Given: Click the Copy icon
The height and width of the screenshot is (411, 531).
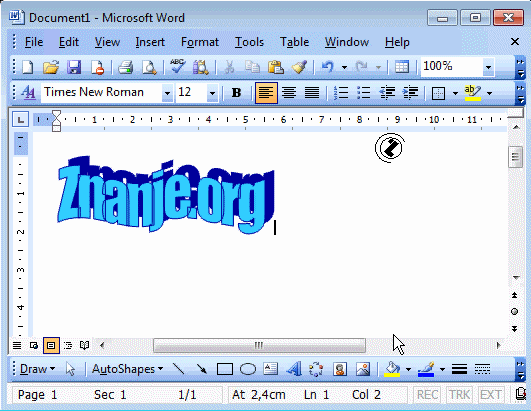Looking at the screenshot, I should pyautogui.click(x=252, y=67).
